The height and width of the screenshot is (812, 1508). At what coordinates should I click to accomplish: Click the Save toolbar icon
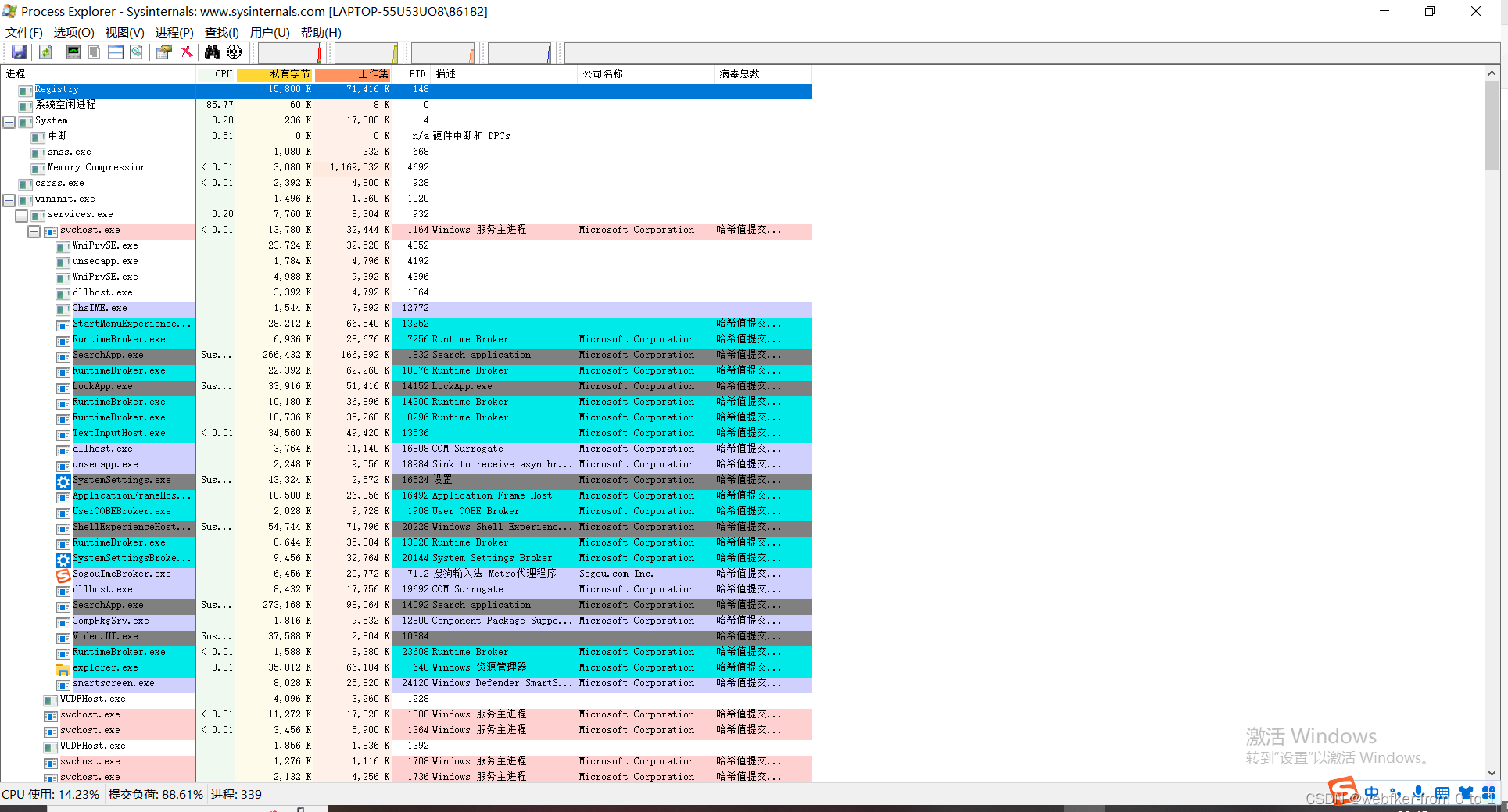[x=19, y=52]
